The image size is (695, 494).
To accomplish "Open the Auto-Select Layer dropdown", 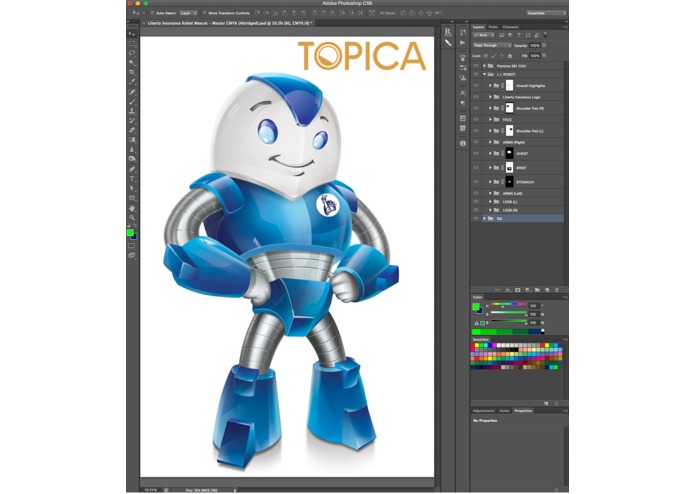I will pos(188,13).
